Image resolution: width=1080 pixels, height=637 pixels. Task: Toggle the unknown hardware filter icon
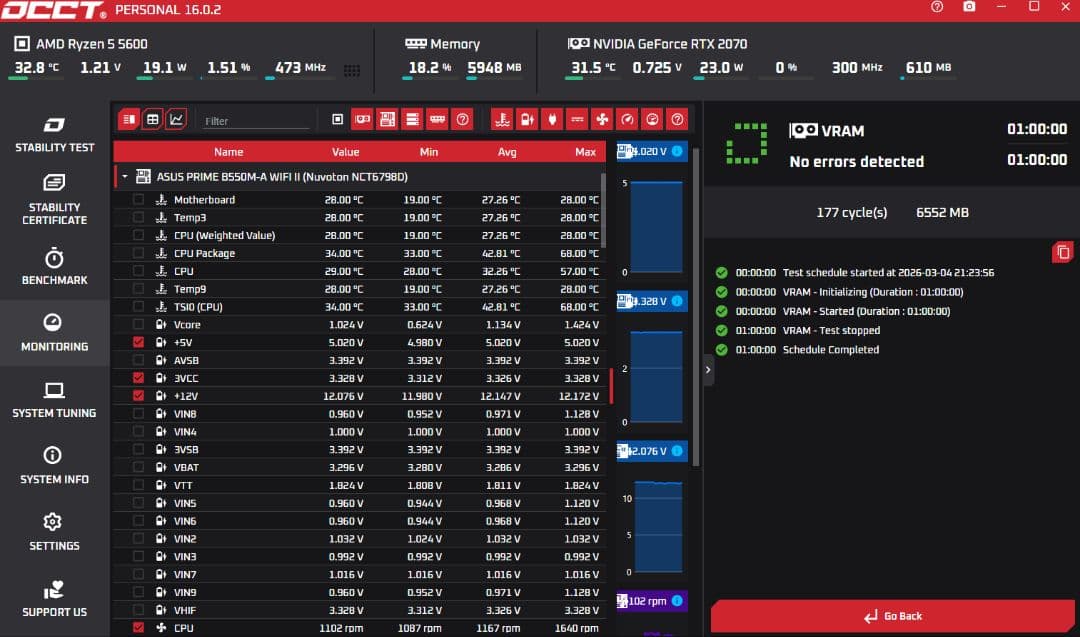(x=463, y=120)
